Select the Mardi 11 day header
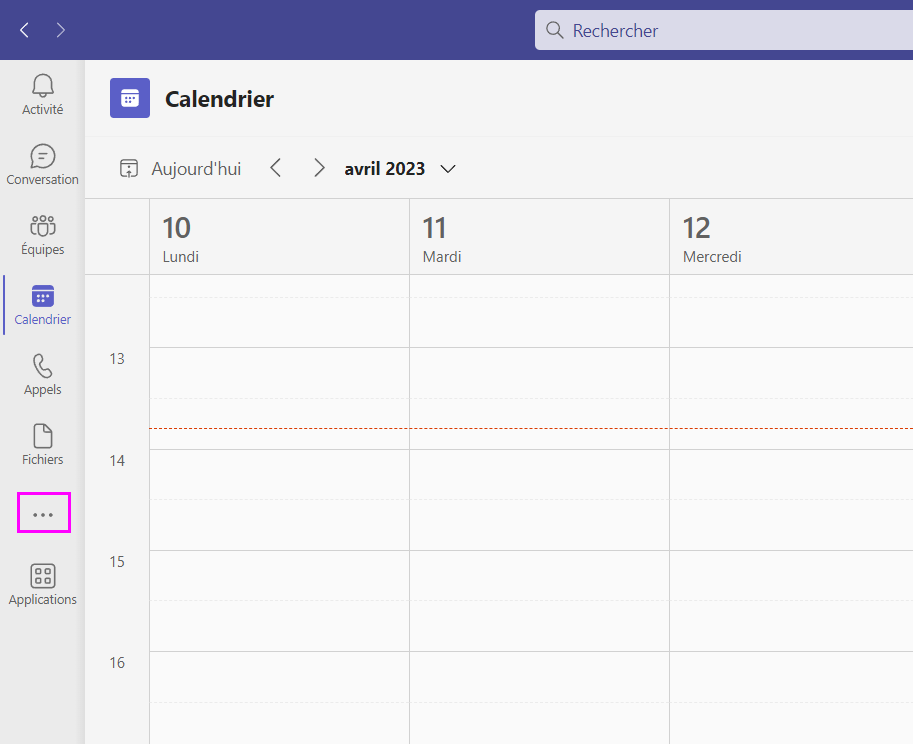Screen dimensions: 913x744 point(540,237)
